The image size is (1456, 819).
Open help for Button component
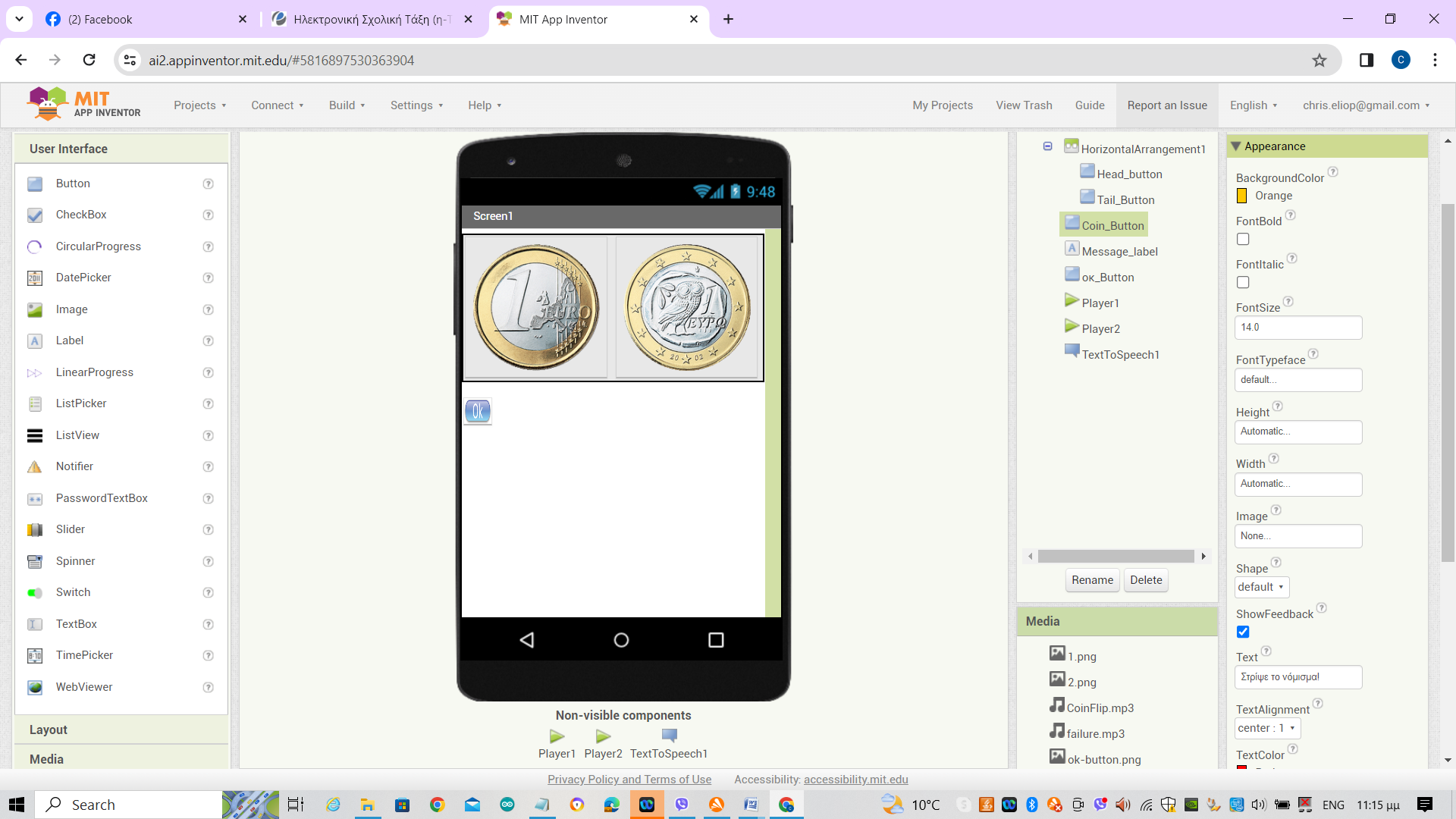pos(208,184)
